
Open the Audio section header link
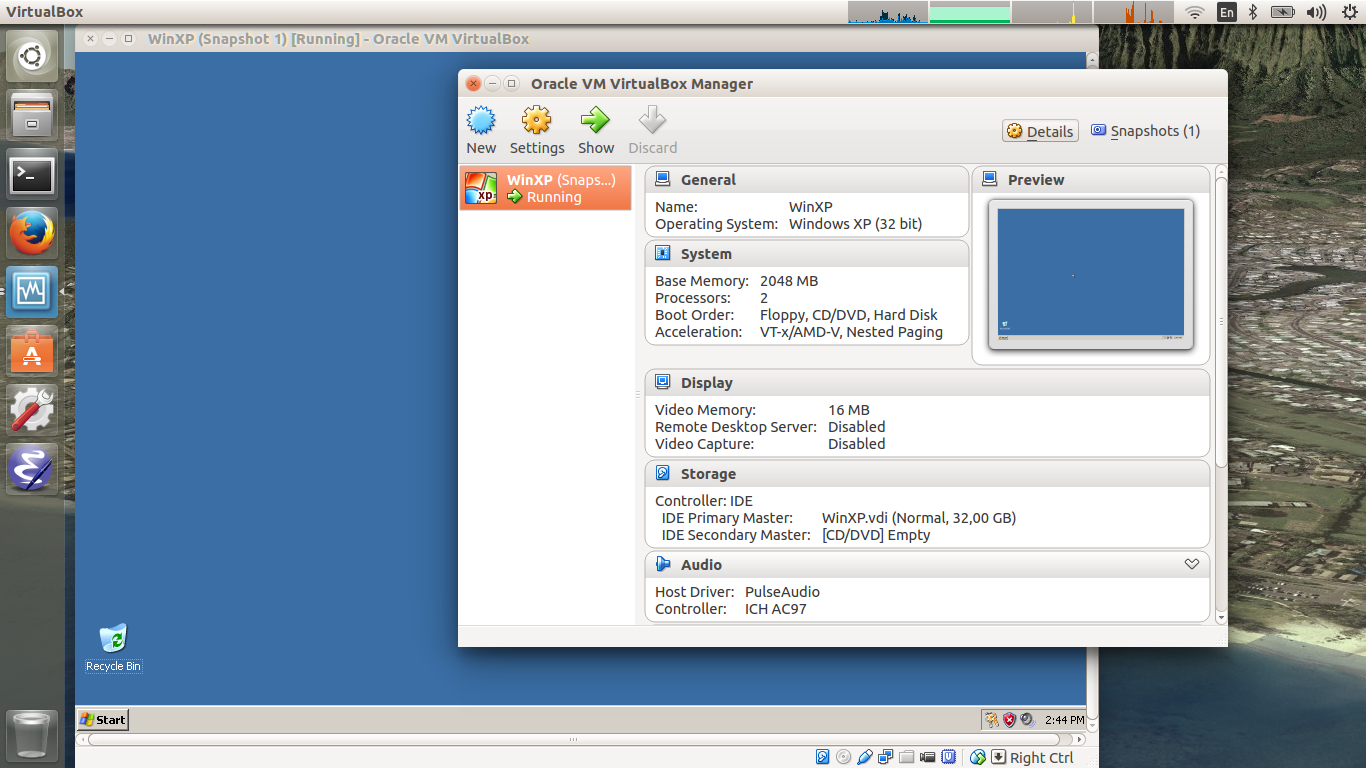point(701,565)
